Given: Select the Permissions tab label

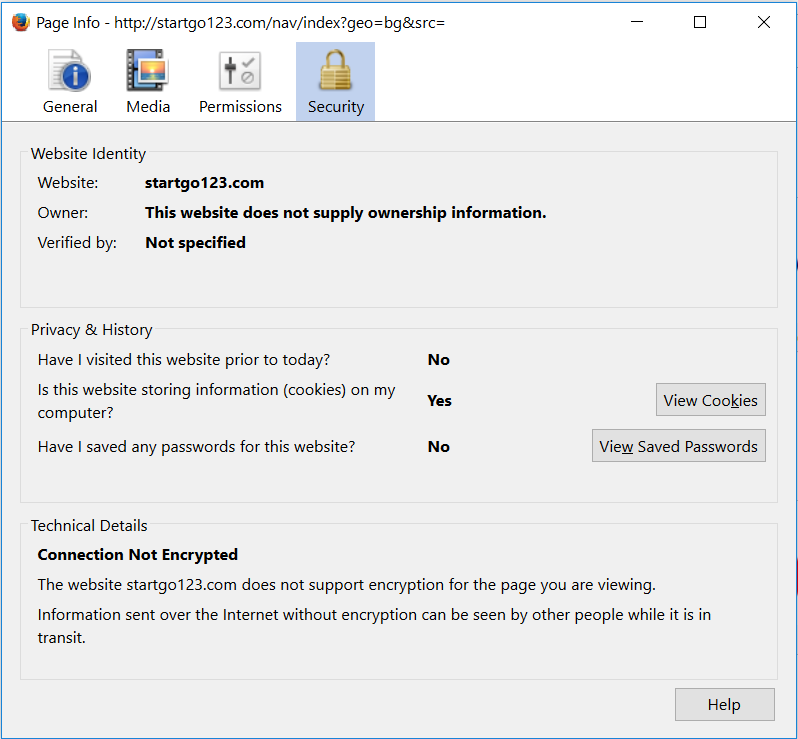Looking at the screenshot, I should pyautogui.click(x=240, y=107).
